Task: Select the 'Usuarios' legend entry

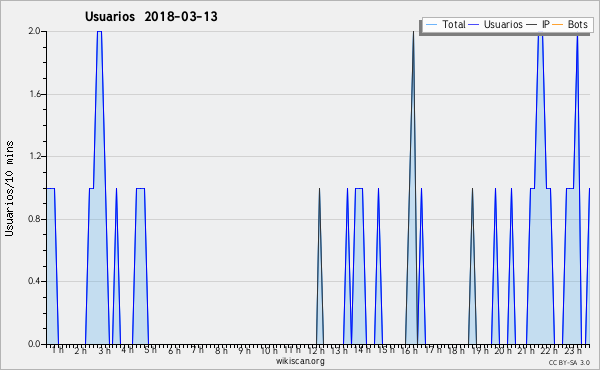Action: coord(503,24)
